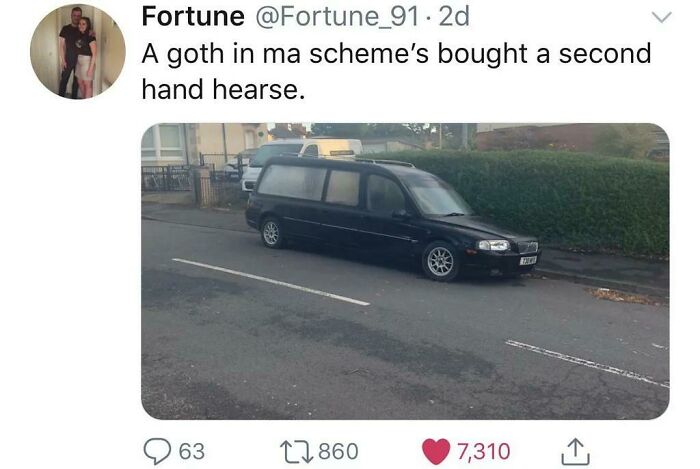This screenshot has height=469, width=700.
Task: Click the hearse's front headlight
Action: (x=493, y=245)
